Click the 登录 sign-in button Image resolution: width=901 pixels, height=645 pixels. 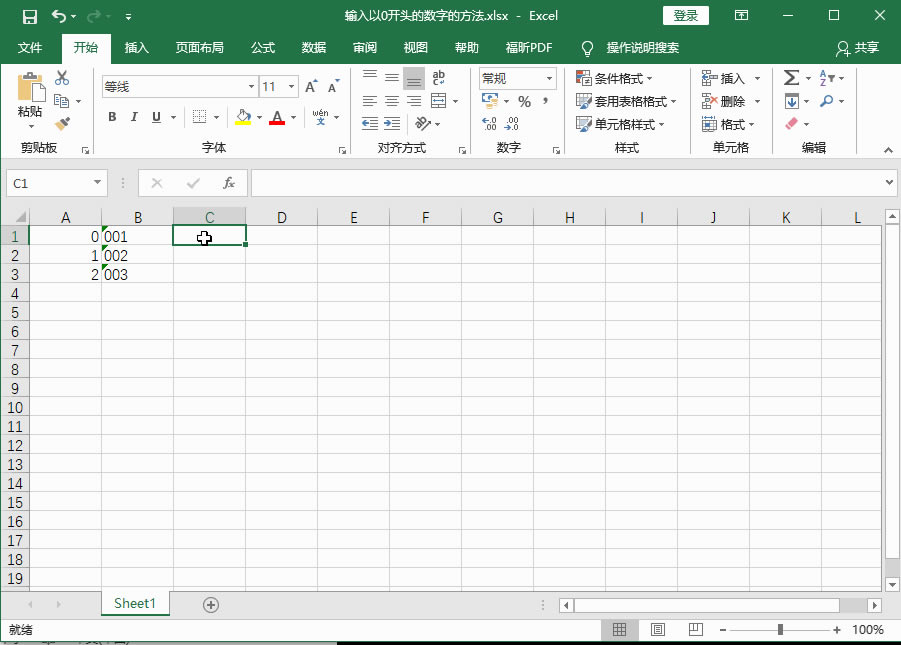click(688, 15)
